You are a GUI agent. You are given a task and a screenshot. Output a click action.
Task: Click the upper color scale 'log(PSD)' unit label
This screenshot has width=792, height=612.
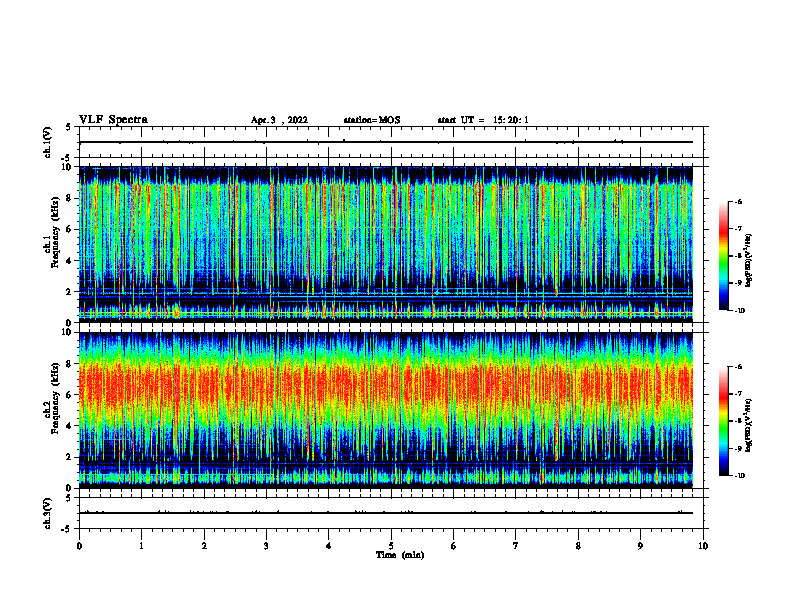[749, 260]
